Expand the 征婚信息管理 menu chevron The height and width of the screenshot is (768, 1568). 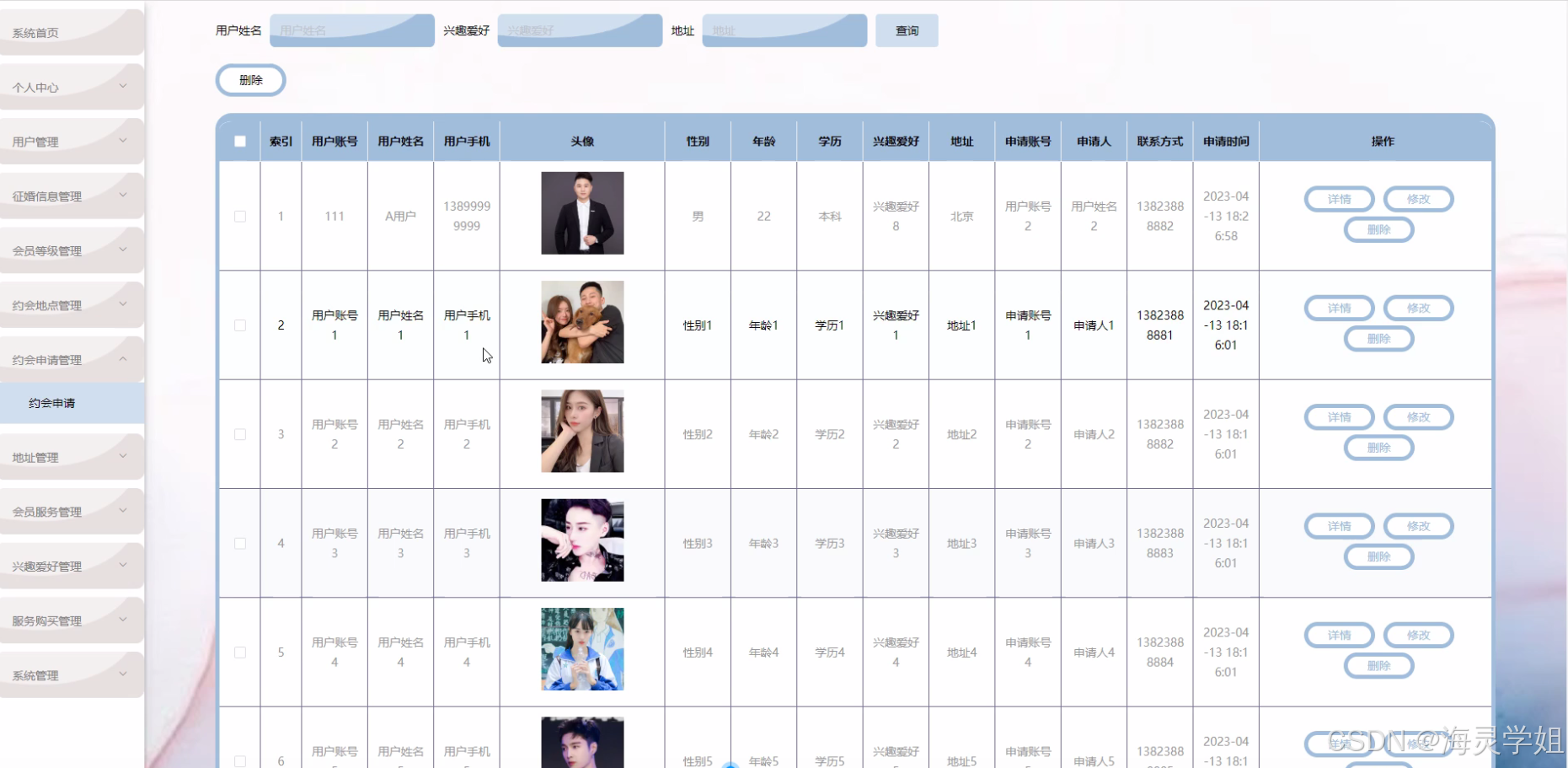[123, 196]
